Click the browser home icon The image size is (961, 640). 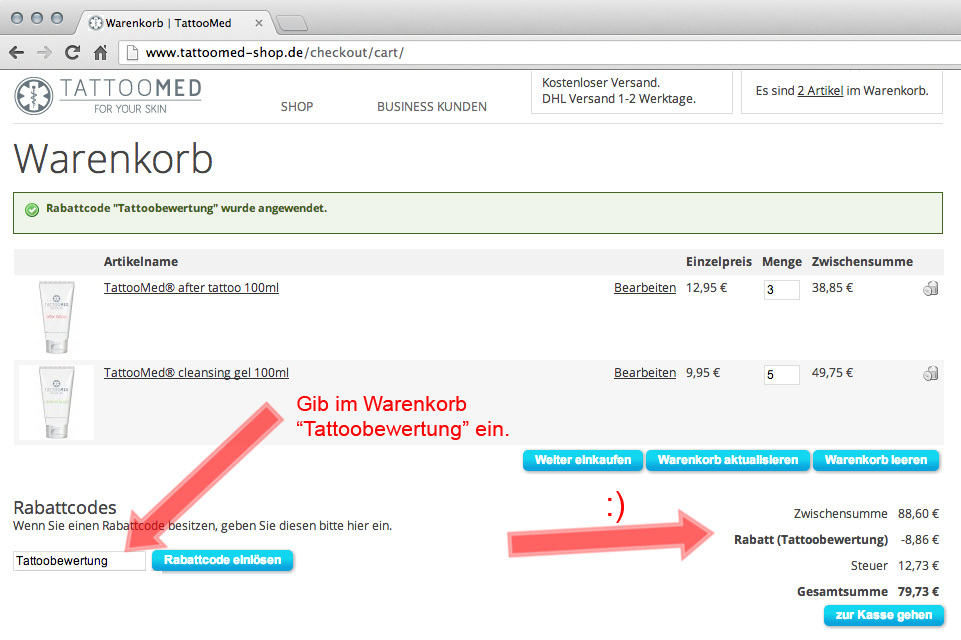coord(100,52)
